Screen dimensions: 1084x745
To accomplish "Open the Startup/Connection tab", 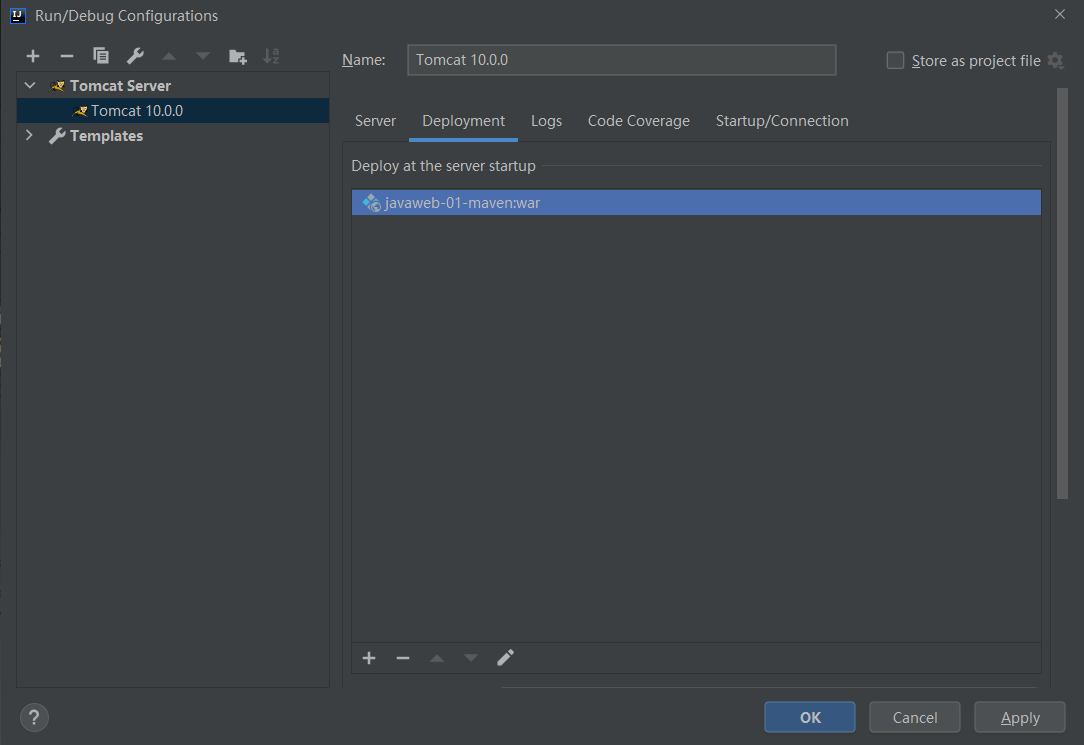I will tap(782, 121).
